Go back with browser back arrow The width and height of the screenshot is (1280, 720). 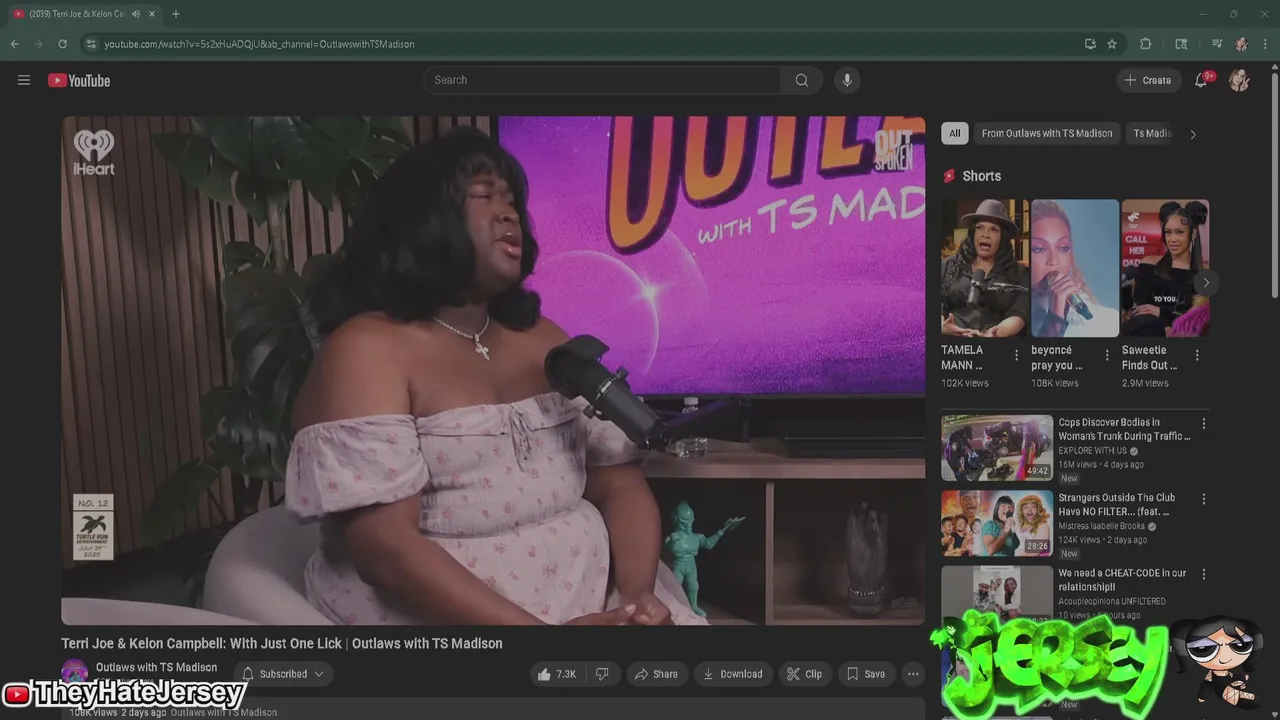tap(14, 44)
